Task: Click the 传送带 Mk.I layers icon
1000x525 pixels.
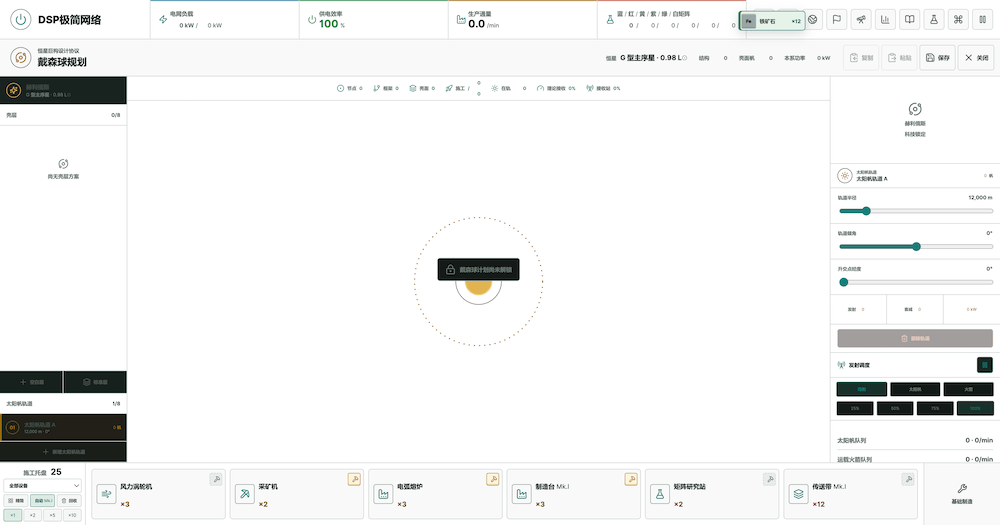Action: click(x=798, y=494)
